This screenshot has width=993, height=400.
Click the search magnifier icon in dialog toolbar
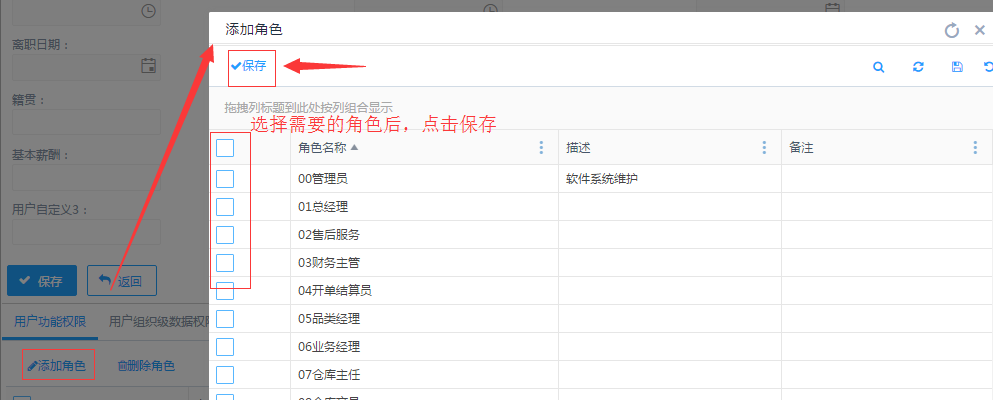point(878,67)
